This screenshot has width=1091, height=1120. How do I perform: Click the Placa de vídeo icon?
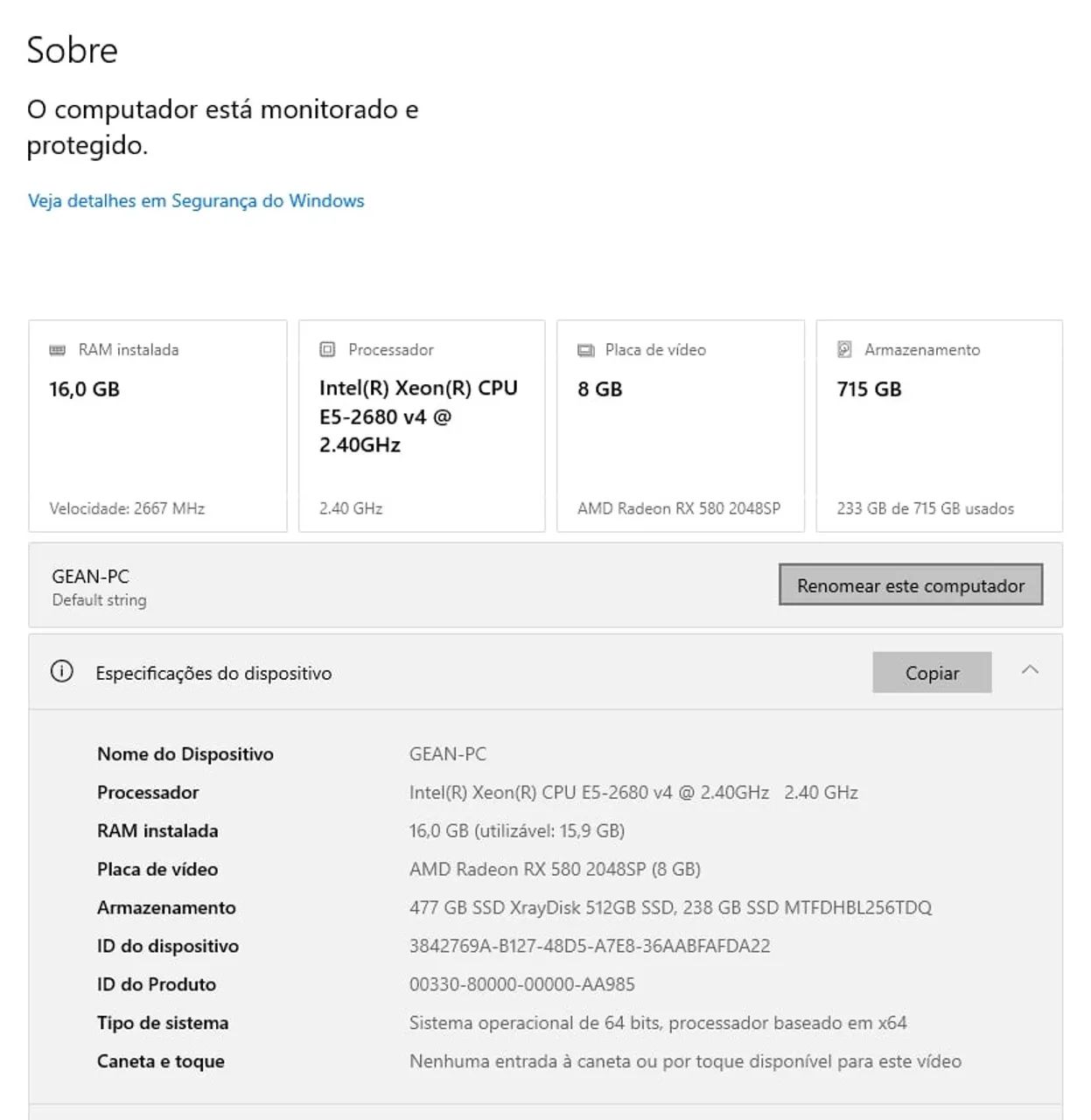click(x=585, y=350)
